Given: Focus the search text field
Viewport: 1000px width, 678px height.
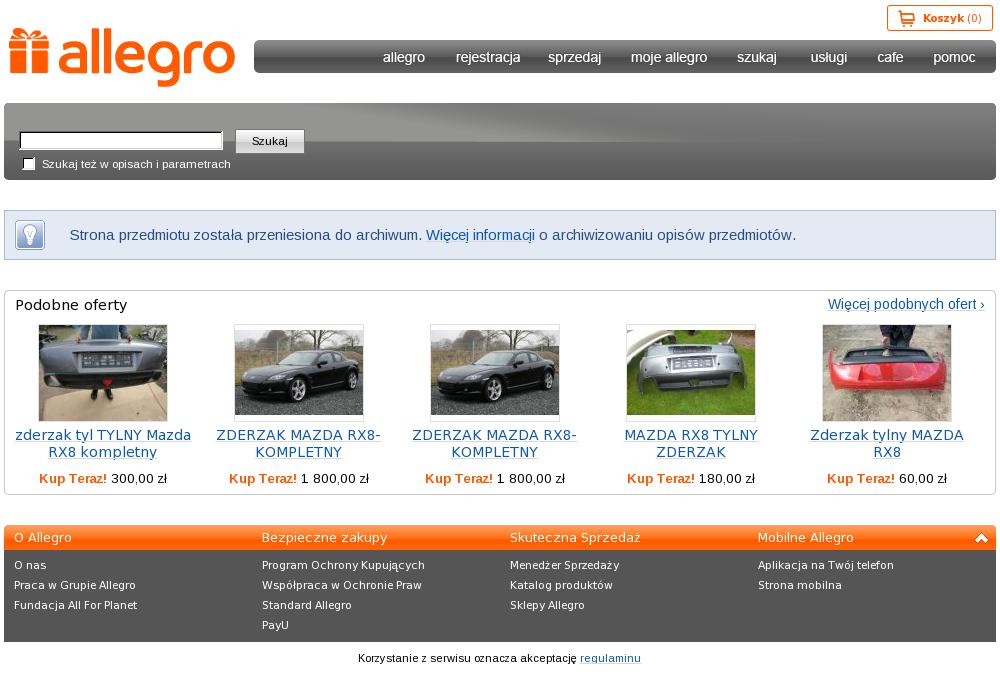Looking at the screenshot, I should [x=121, y=140].
